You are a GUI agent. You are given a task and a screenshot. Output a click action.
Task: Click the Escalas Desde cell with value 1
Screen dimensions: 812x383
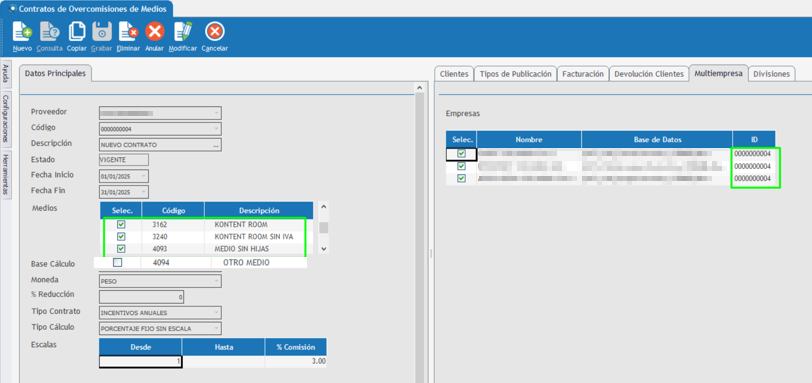140,361
